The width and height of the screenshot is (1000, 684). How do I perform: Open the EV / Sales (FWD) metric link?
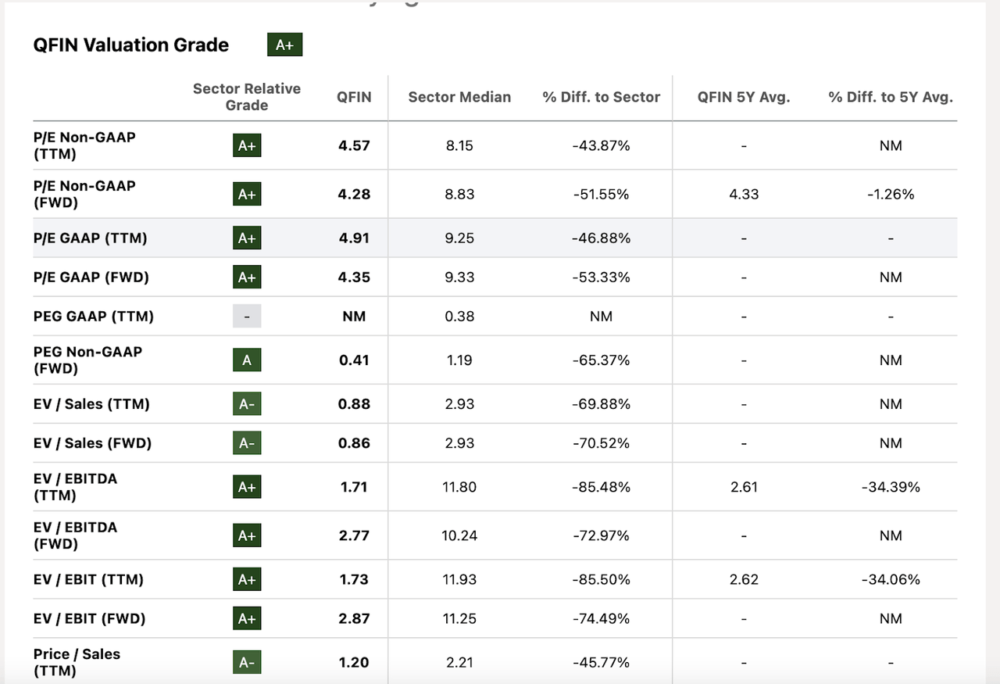[92, 443]
